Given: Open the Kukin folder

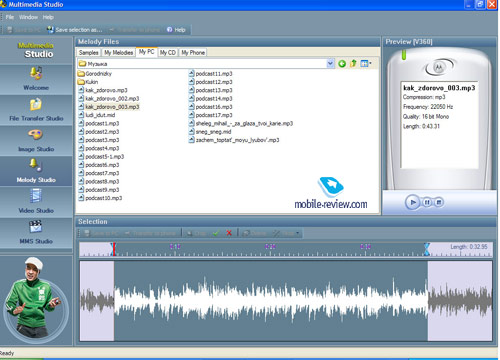Looking at the screenshot, I should [x=88, y=82].
